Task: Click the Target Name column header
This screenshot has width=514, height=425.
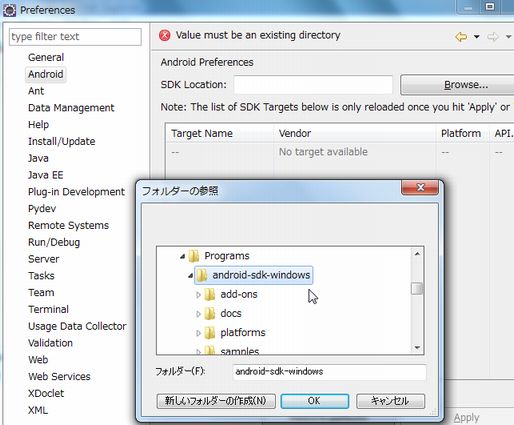Action: 219,133
